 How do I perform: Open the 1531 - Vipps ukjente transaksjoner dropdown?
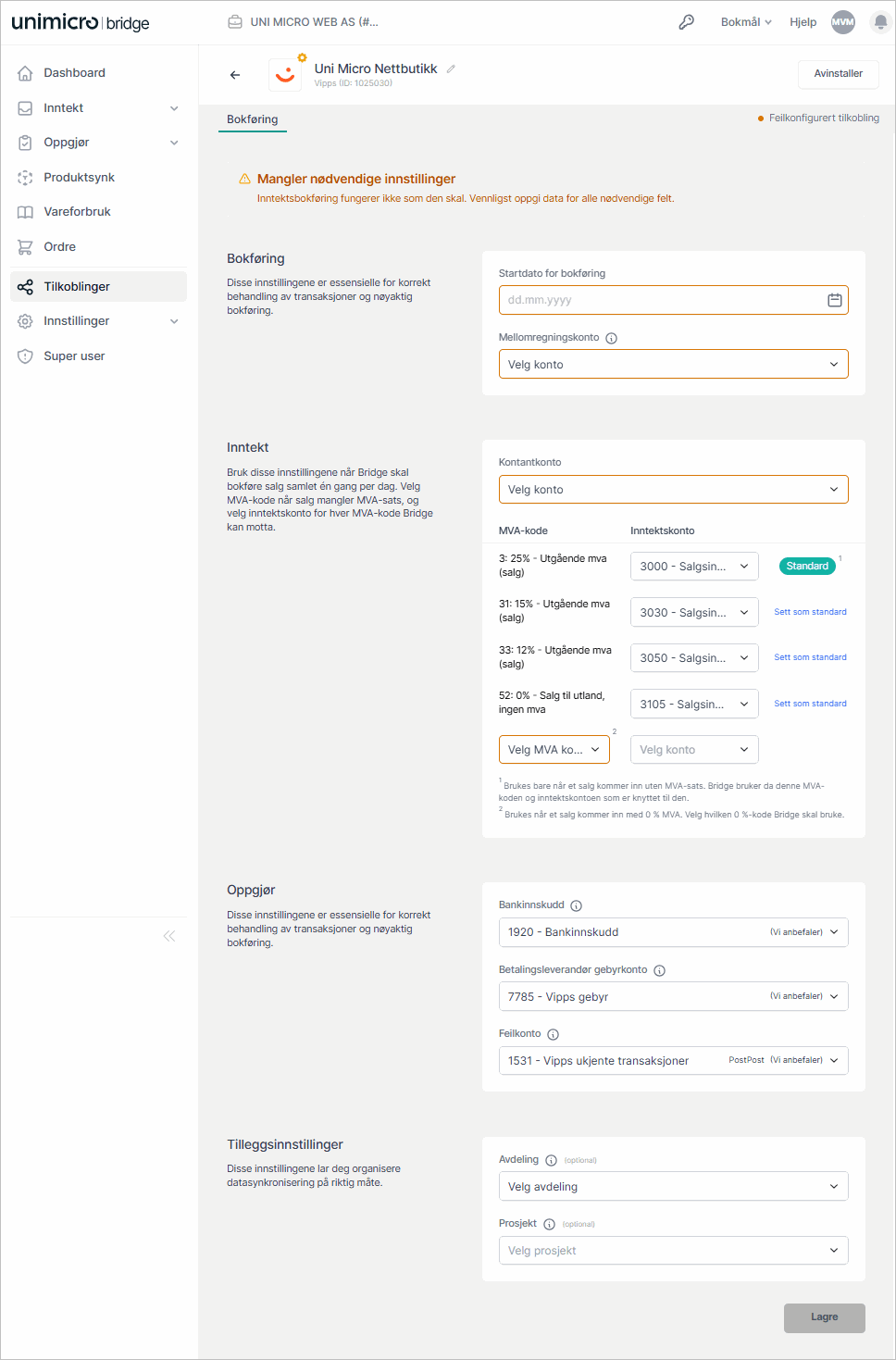[x=674, y=1060]
